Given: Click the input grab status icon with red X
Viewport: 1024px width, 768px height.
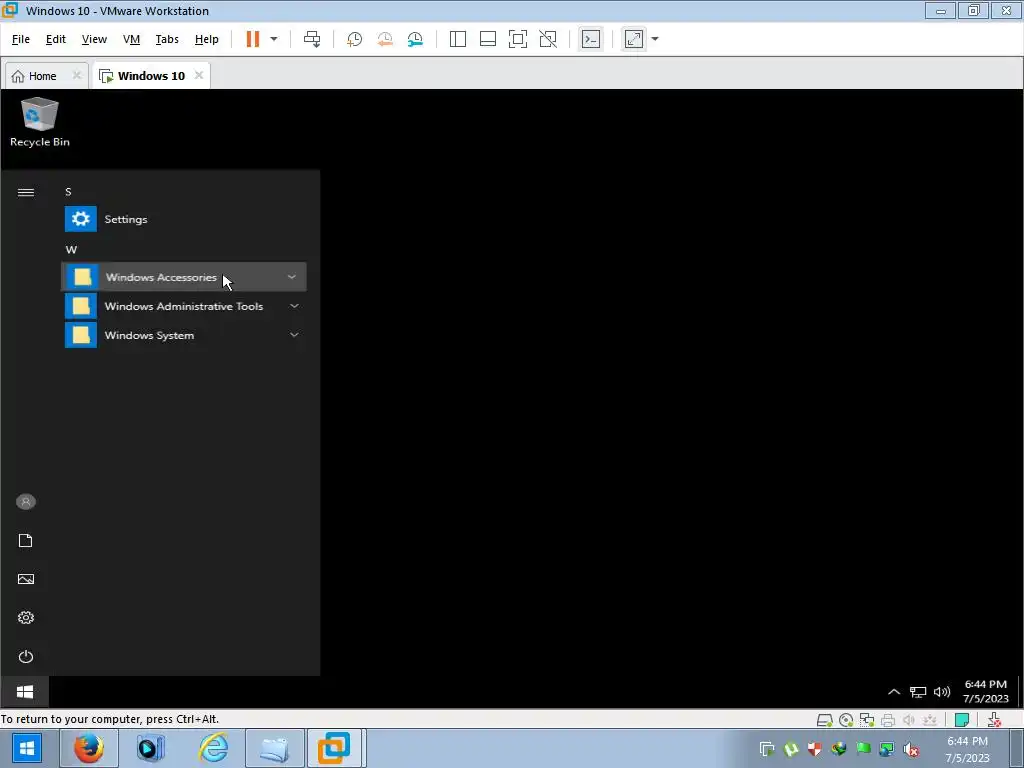Looking at the screenshot, I should (994, 720).
